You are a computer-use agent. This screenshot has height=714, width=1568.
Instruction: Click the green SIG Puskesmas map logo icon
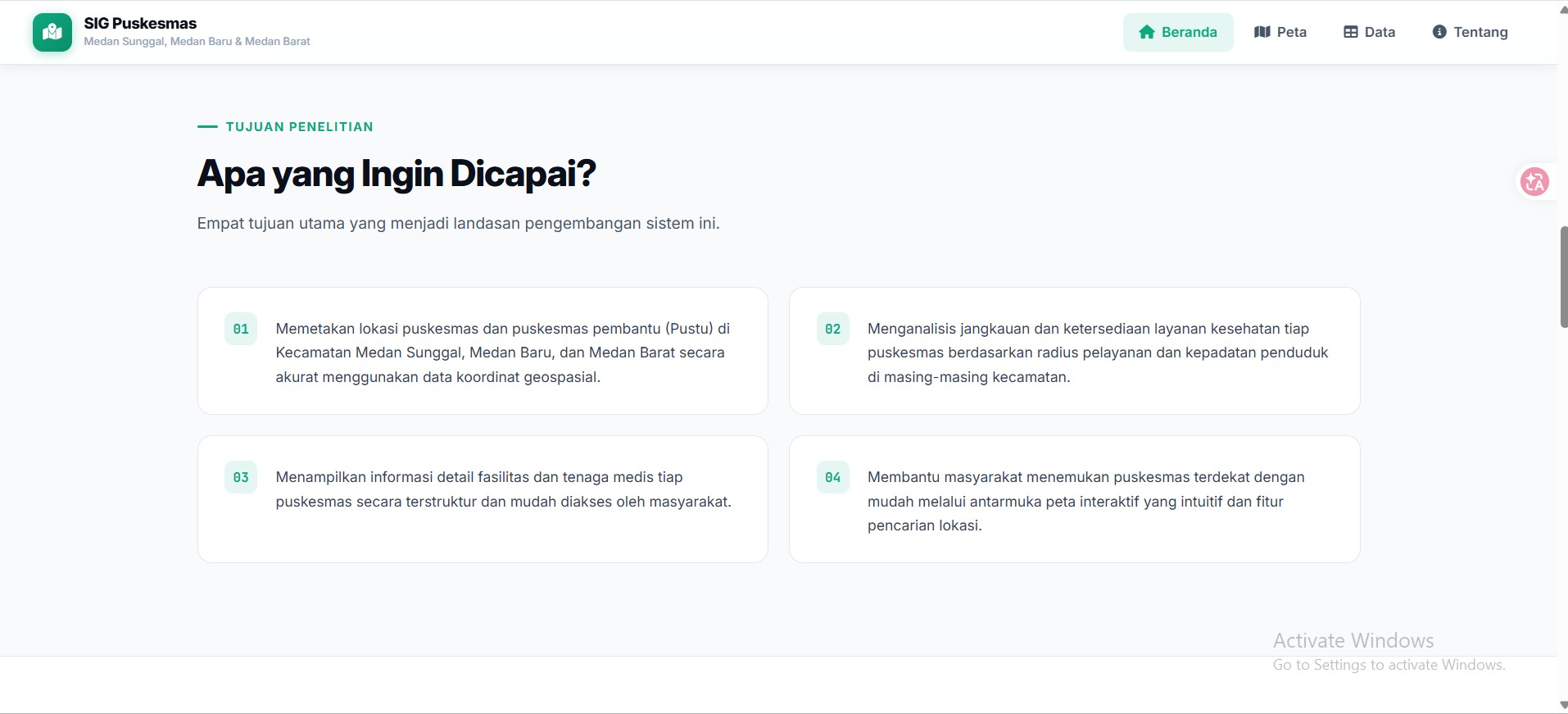(52, 32)
